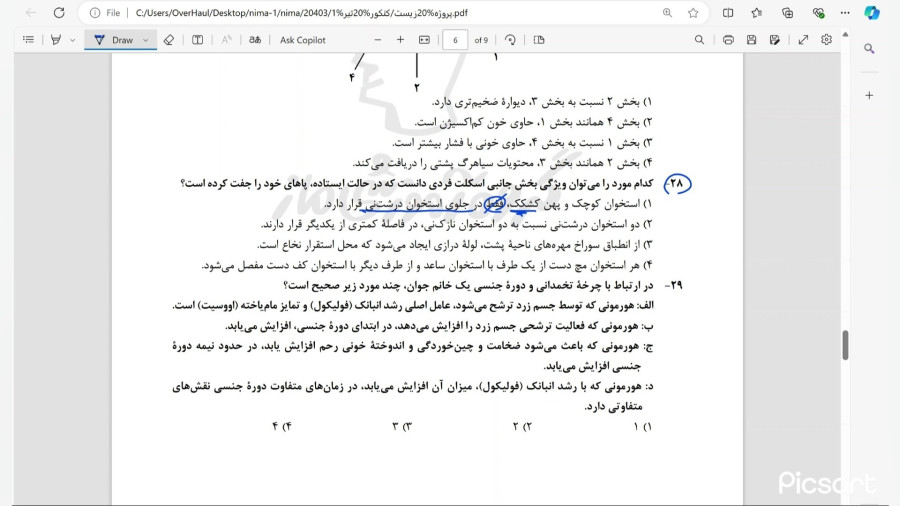Print the PDF document
900x506 pixels.
pos(728,40)
